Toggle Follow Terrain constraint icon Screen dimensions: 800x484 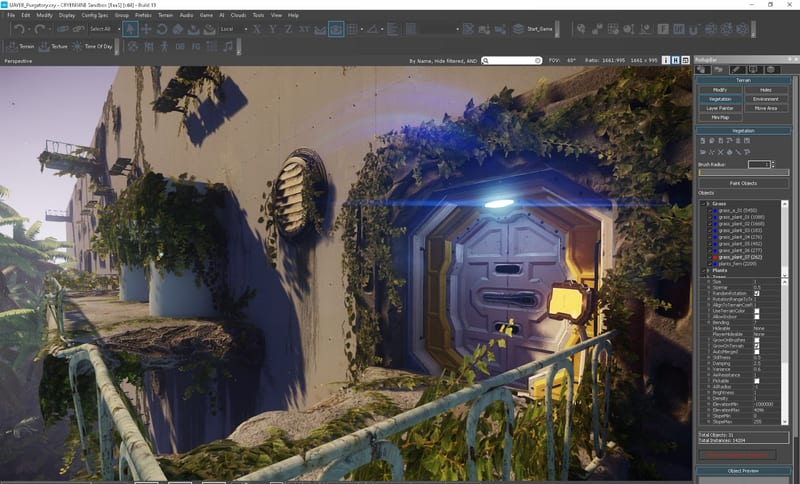320,30
